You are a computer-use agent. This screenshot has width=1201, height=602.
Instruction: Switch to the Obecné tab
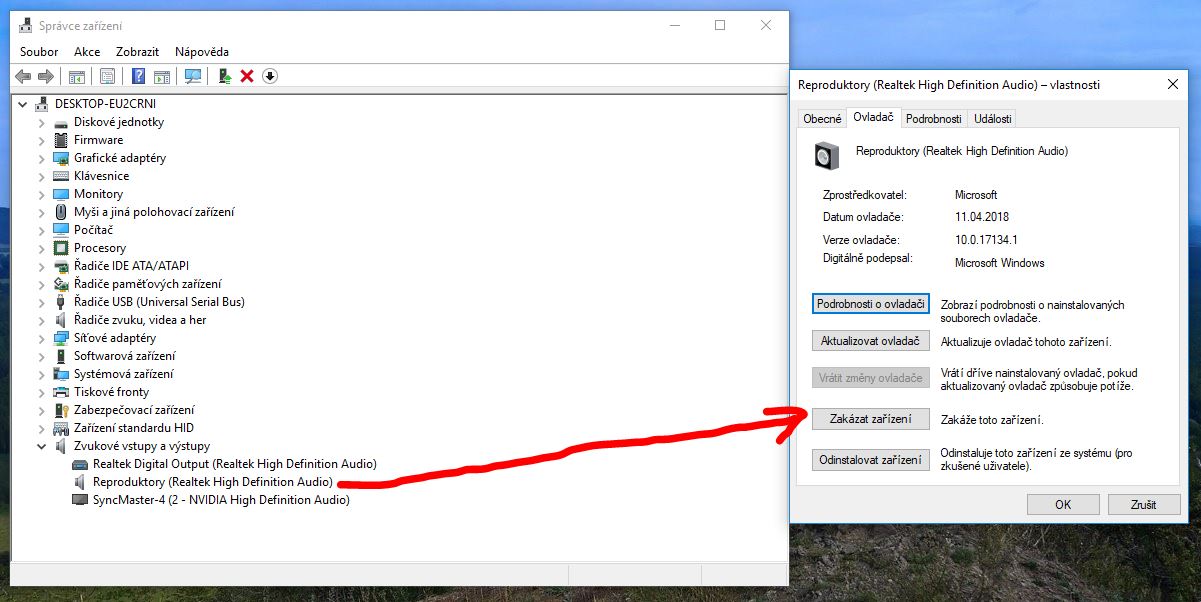click(x=822, y=118)
